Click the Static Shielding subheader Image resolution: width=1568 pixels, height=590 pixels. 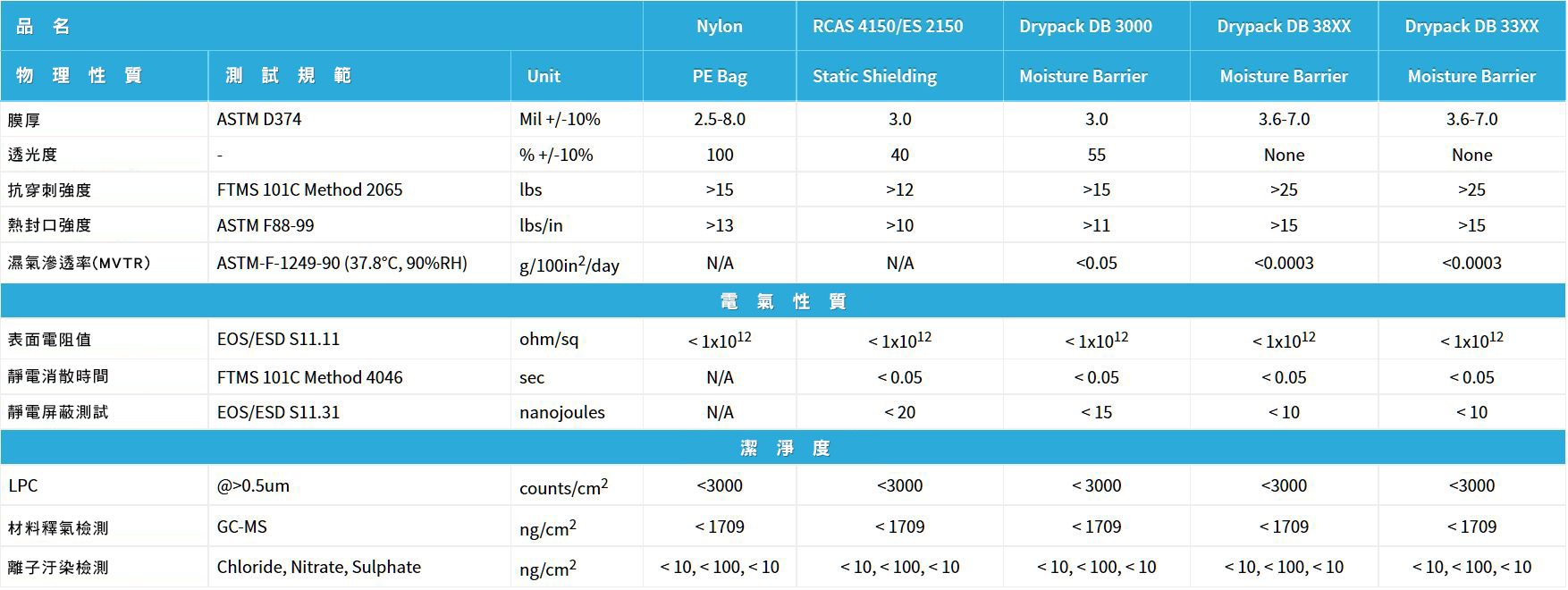click(x=874, y=76)
